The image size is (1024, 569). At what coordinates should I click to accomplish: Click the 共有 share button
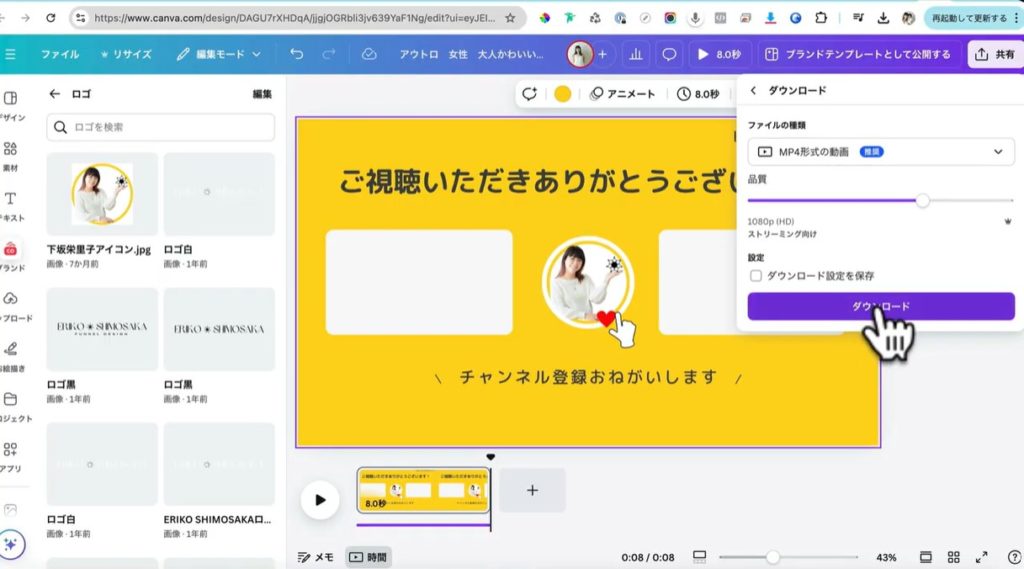click(x=994, y=54)
